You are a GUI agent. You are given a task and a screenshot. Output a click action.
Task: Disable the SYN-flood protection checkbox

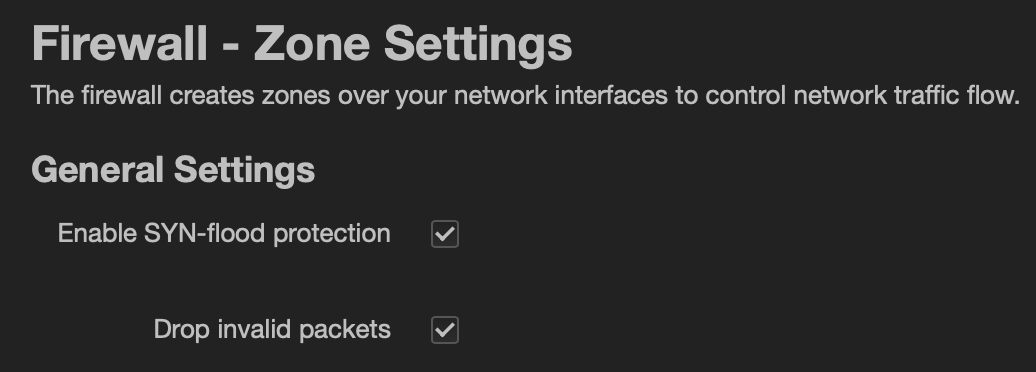click(x=445, y=234)
